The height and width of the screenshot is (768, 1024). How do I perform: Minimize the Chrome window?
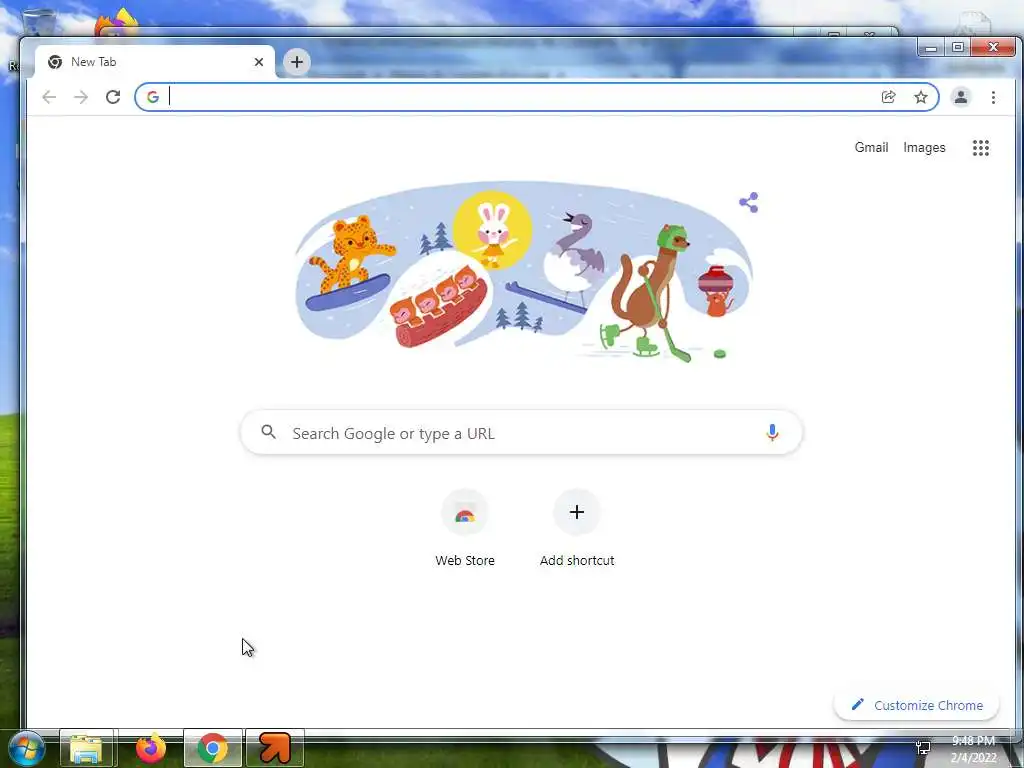(x=931, y=48)
